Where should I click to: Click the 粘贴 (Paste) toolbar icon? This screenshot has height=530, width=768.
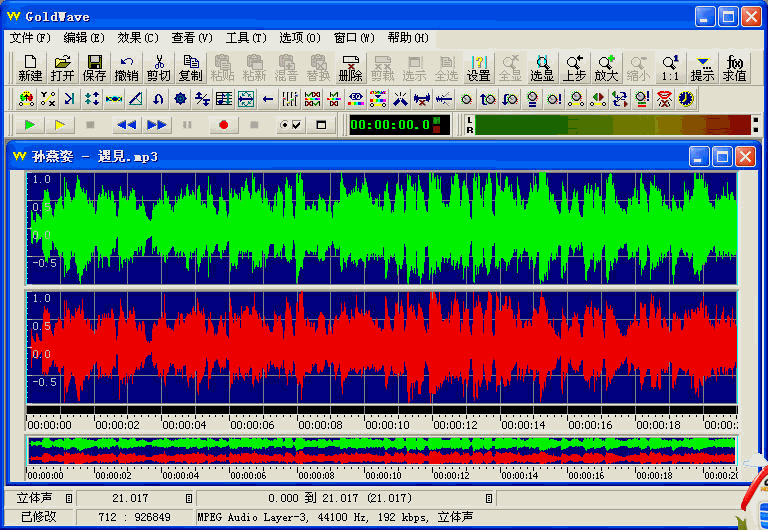222,68
